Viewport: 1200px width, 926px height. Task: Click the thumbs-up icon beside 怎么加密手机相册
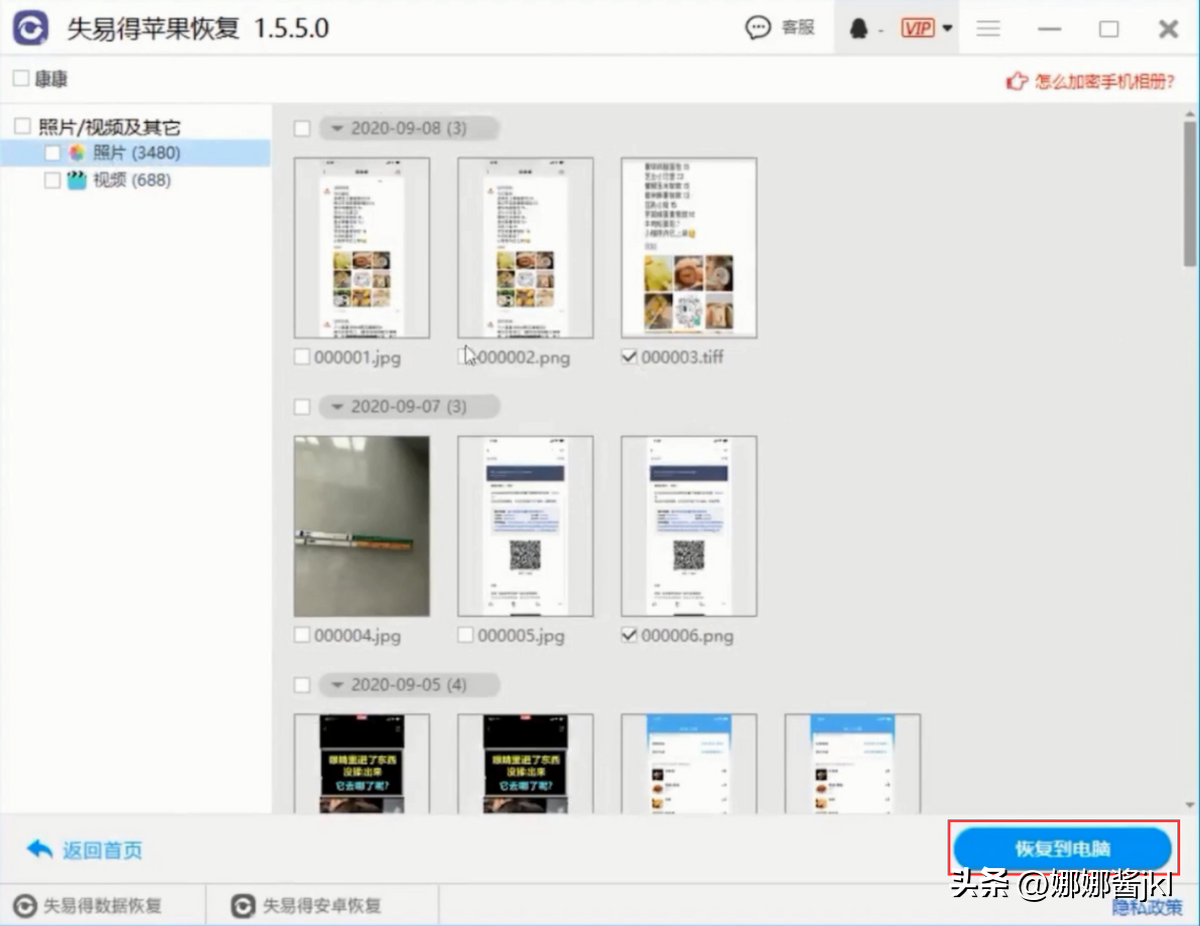pyautogui.click(x=1017, y=81)
